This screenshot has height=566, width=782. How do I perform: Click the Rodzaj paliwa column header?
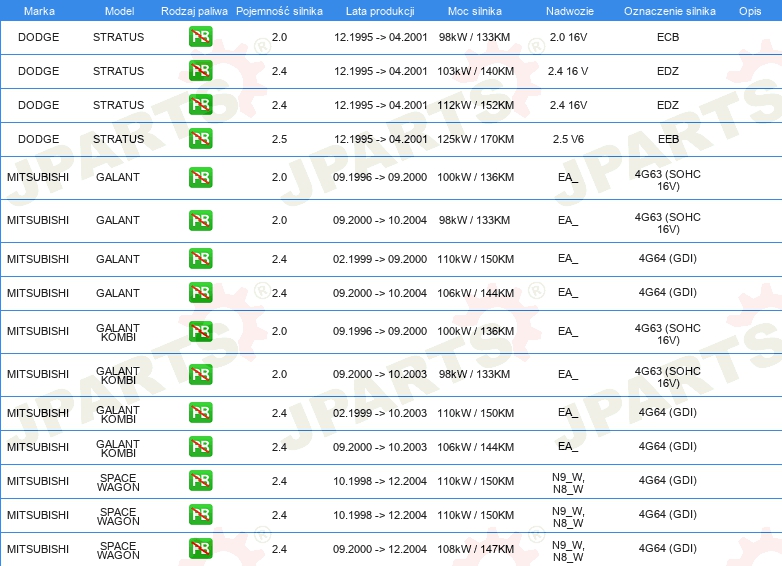pos(194,10)
